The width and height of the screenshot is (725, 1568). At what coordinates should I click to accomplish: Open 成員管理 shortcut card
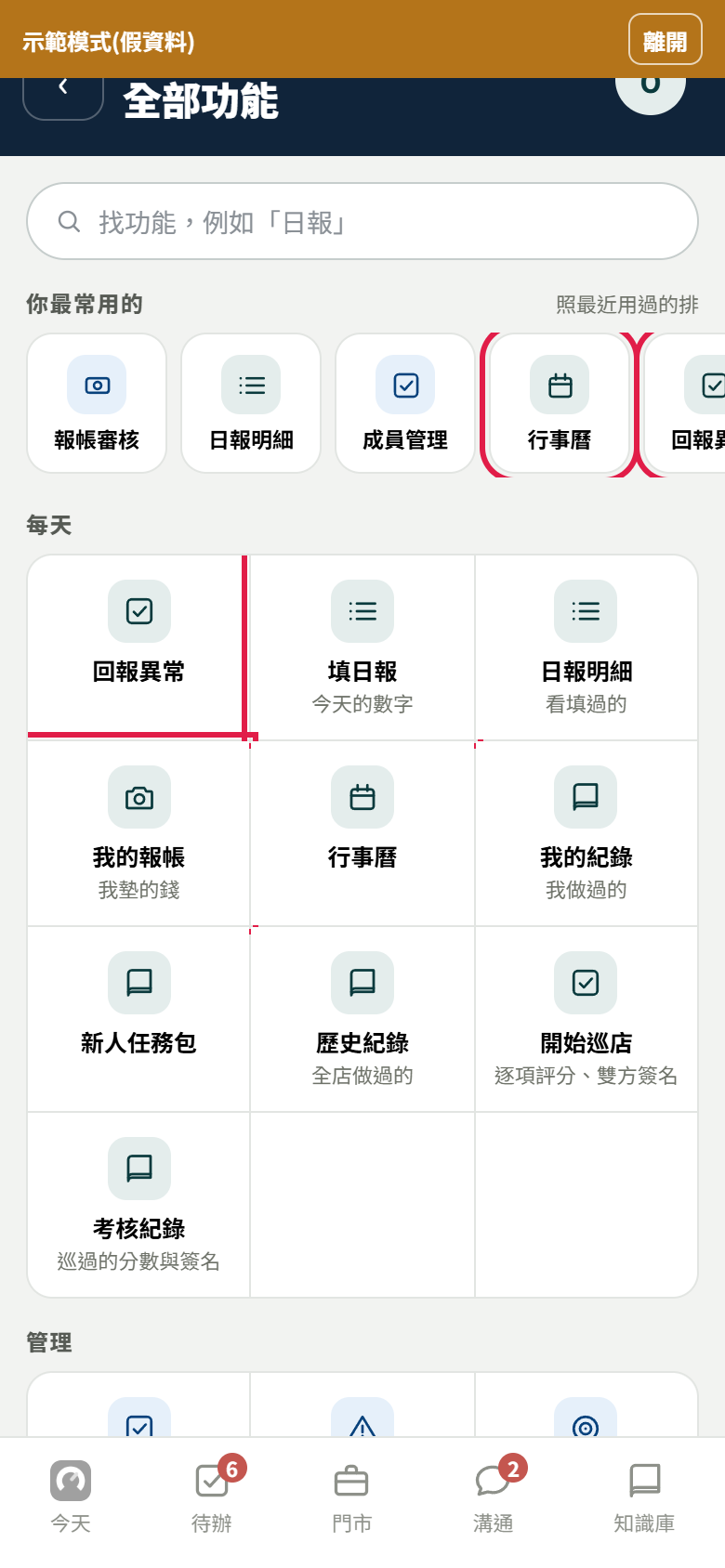pyautogui.click(x=405, y=403)
